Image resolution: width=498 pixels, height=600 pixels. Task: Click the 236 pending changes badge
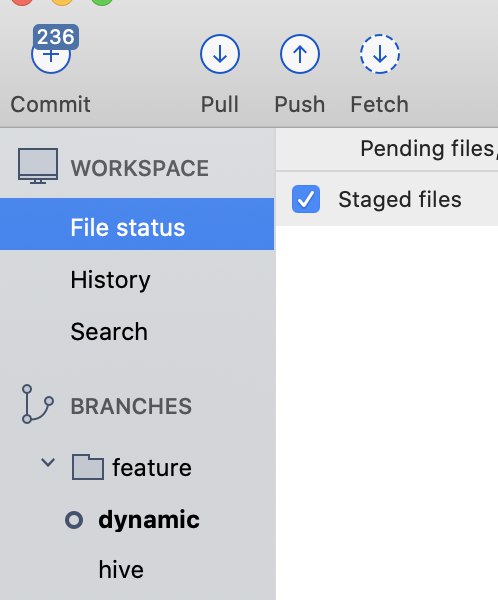click(56, 37)
